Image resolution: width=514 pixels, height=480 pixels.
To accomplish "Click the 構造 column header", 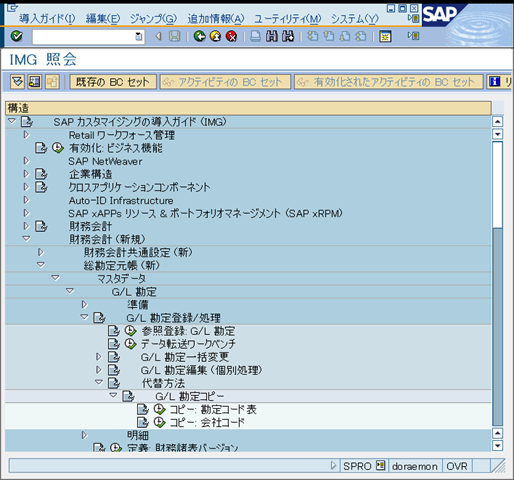I will [248, 108].
